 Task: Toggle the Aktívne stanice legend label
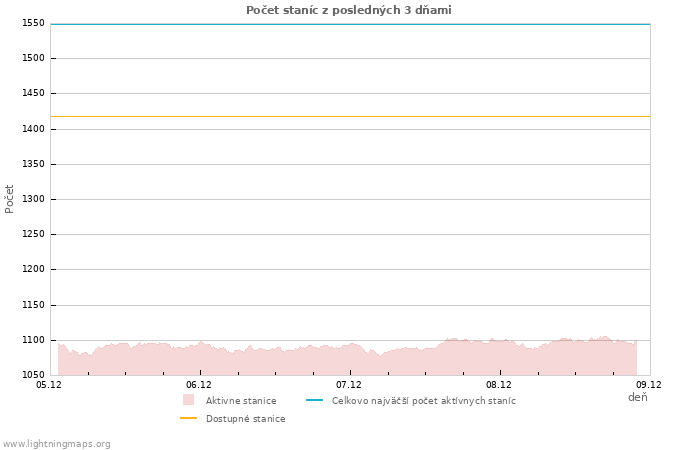[x=241, y=401]
